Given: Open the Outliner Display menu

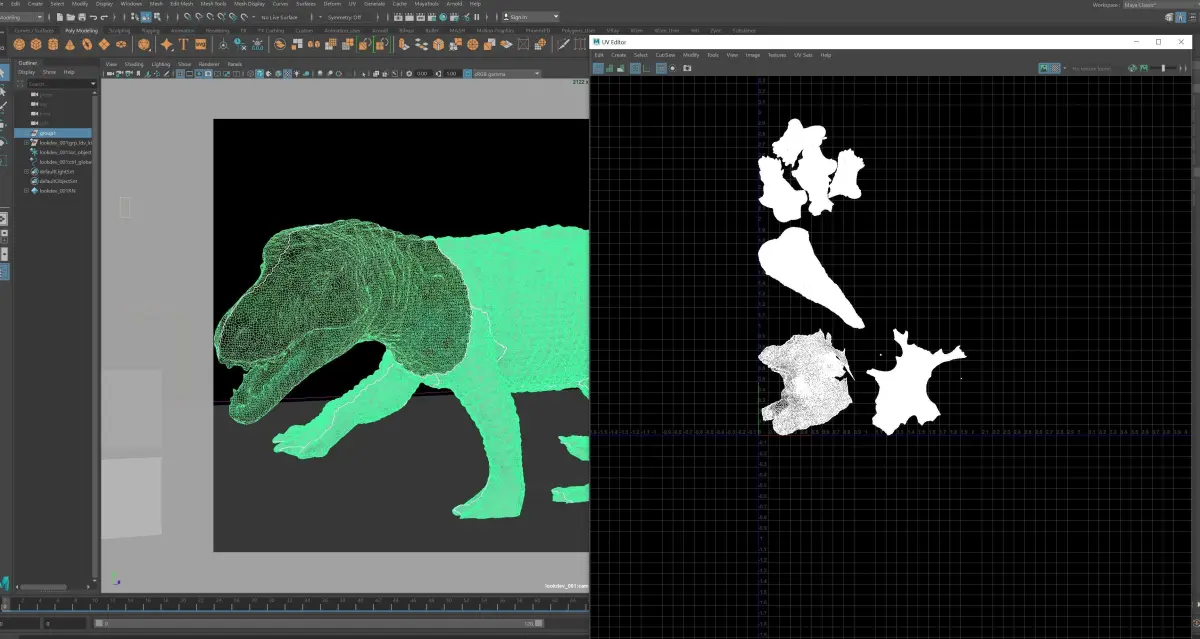Looking at the screenshot, I should [26, 72].
